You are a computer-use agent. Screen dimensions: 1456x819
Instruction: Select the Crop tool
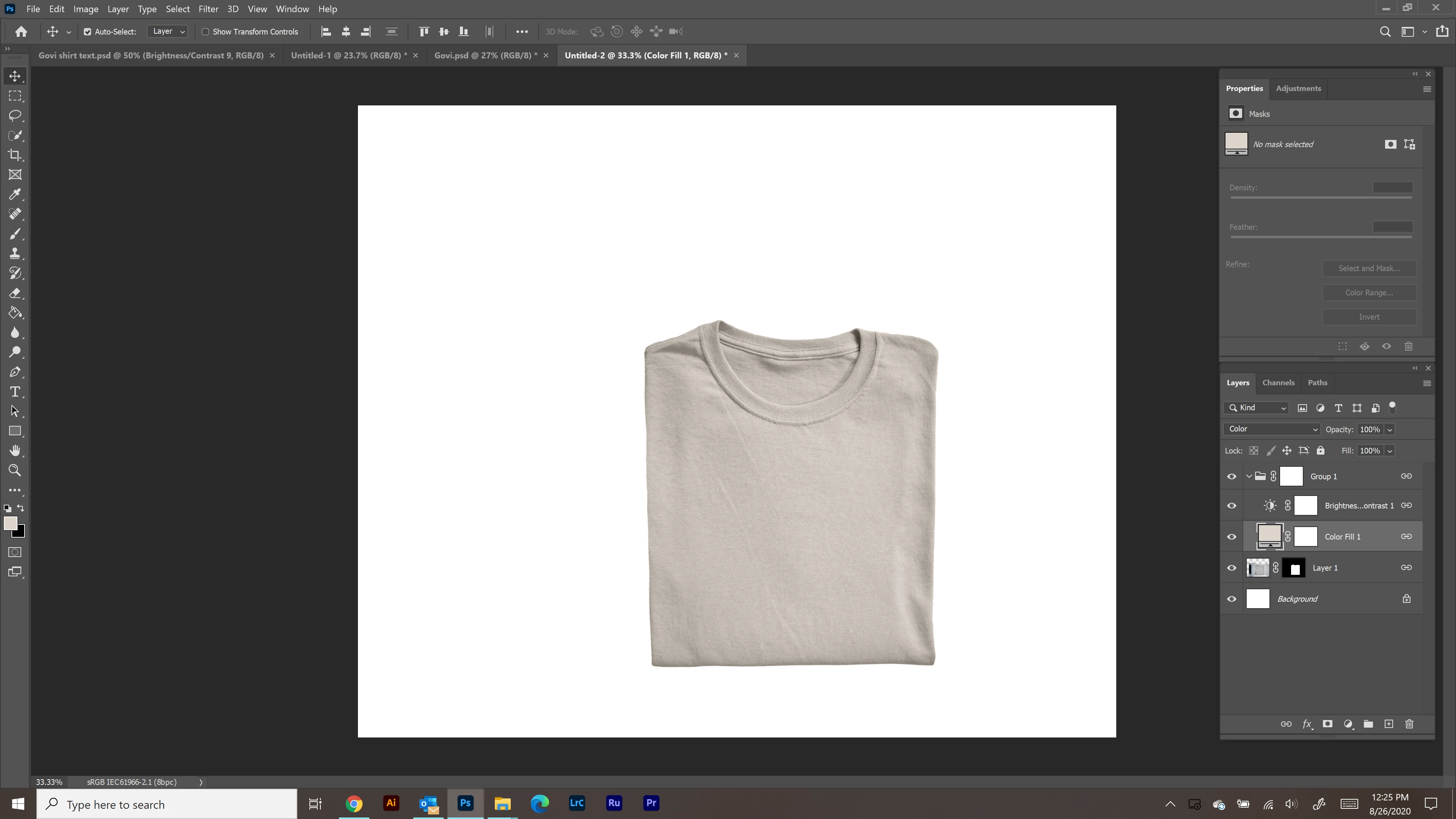pyautogui.click(x=15, y=155)
